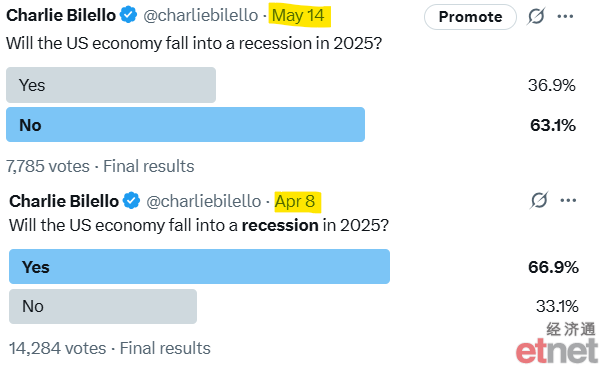Click the Charlie Bilello name on the May 14 post
The height and width of the screenshot is (365, 602).
click(x=61, y=15)
